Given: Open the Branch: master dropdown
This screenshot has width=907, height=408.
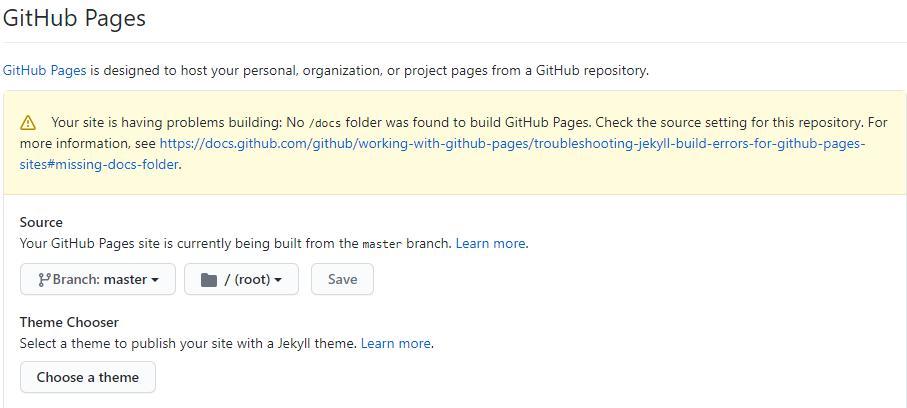Looking at the screenshot, I should click(98, 280).
